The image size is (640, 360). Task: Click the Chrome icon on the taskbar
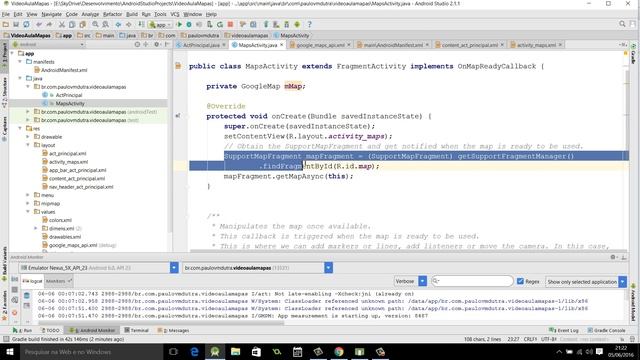click(339, 351)
